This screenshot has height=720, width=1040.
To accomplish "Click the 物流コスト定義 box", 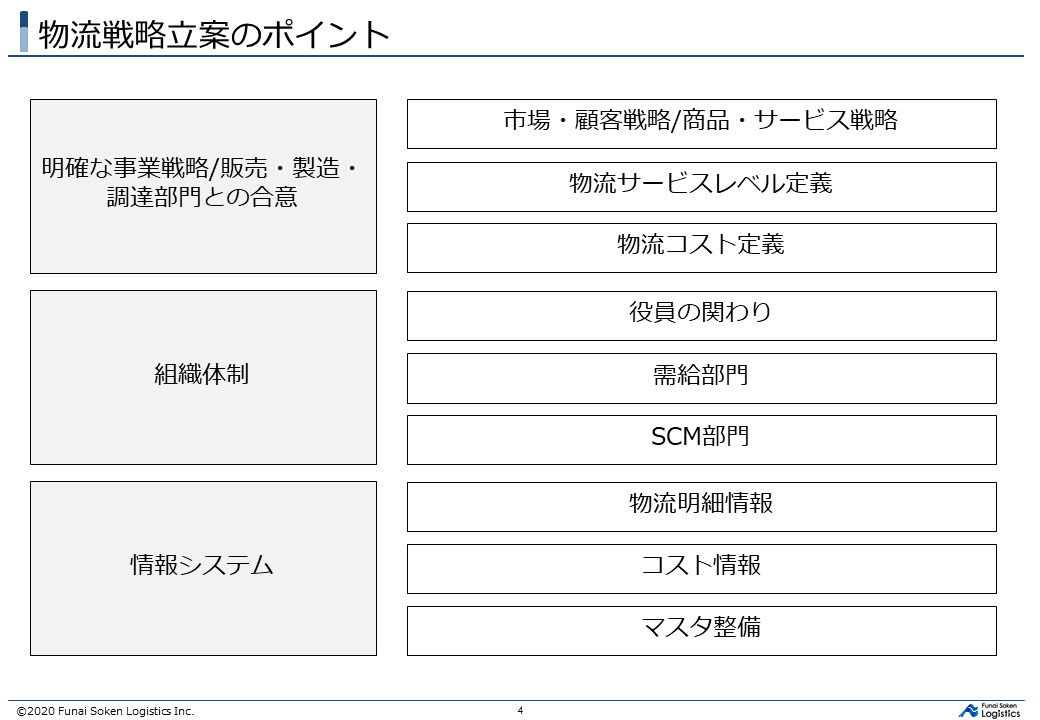I will 701,247.
